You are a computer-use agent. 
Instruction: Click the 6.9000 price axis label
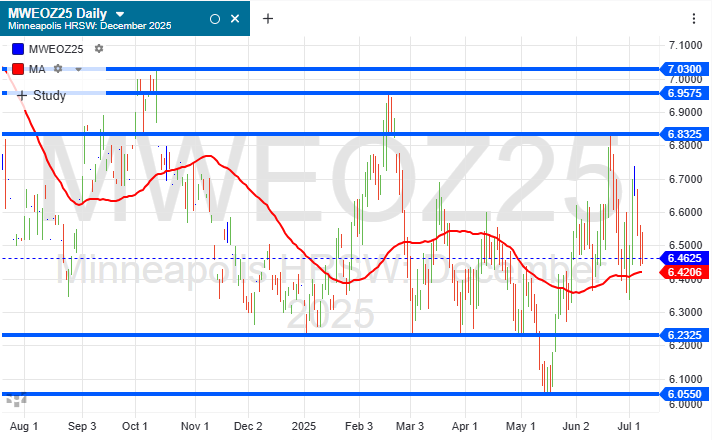pos(686,112)
